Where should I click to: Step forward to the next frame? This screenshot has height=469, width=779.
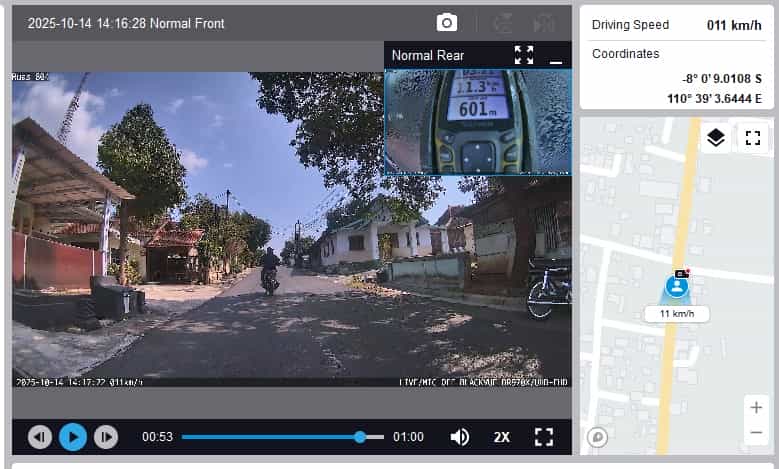105,437
